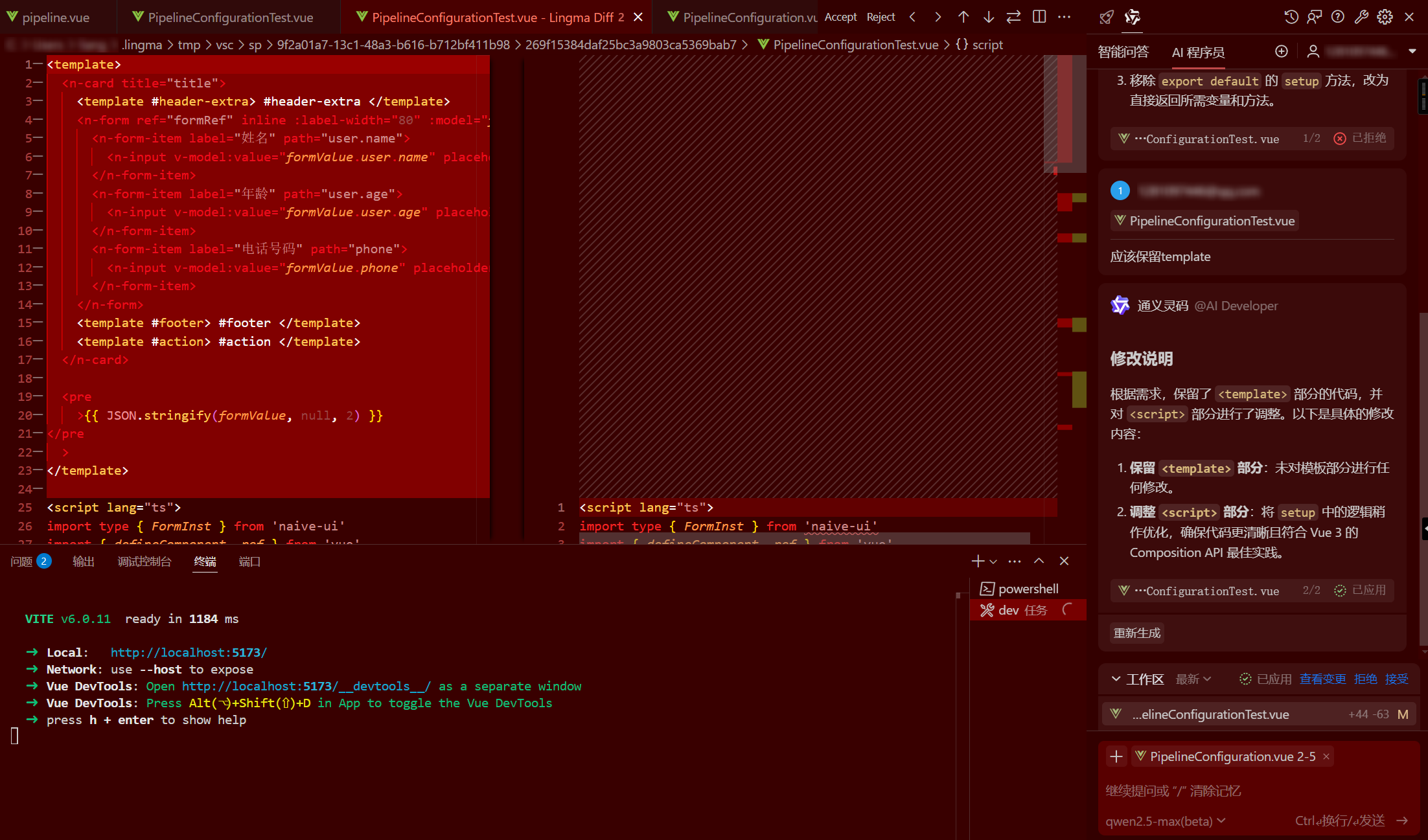This screenshot has width=1428, height=840.
Task: Select the rocket icon panel tab
Action: 1107,17
